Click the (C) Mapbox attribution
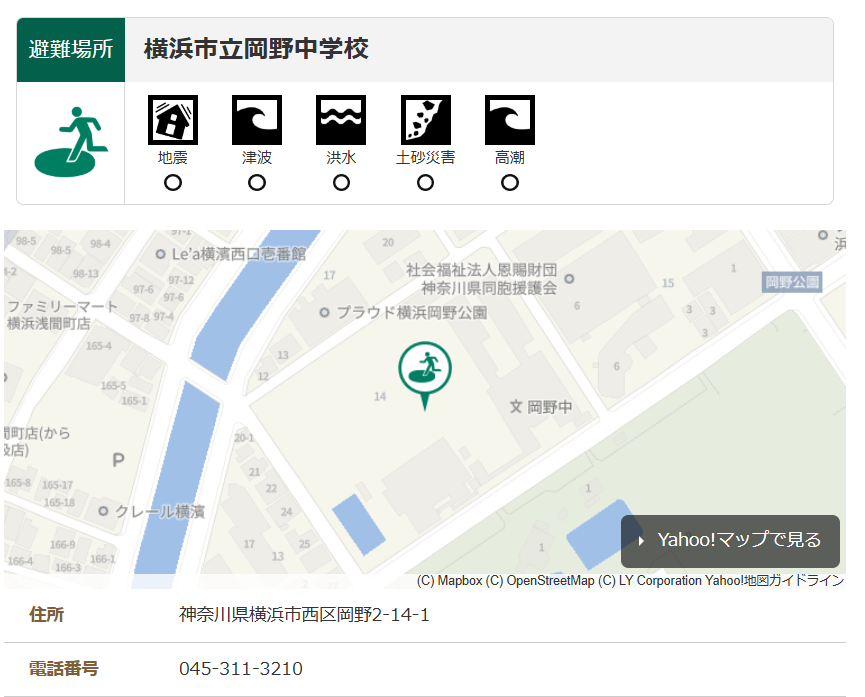This screenshot has width=865, height=697. (450, 581)
